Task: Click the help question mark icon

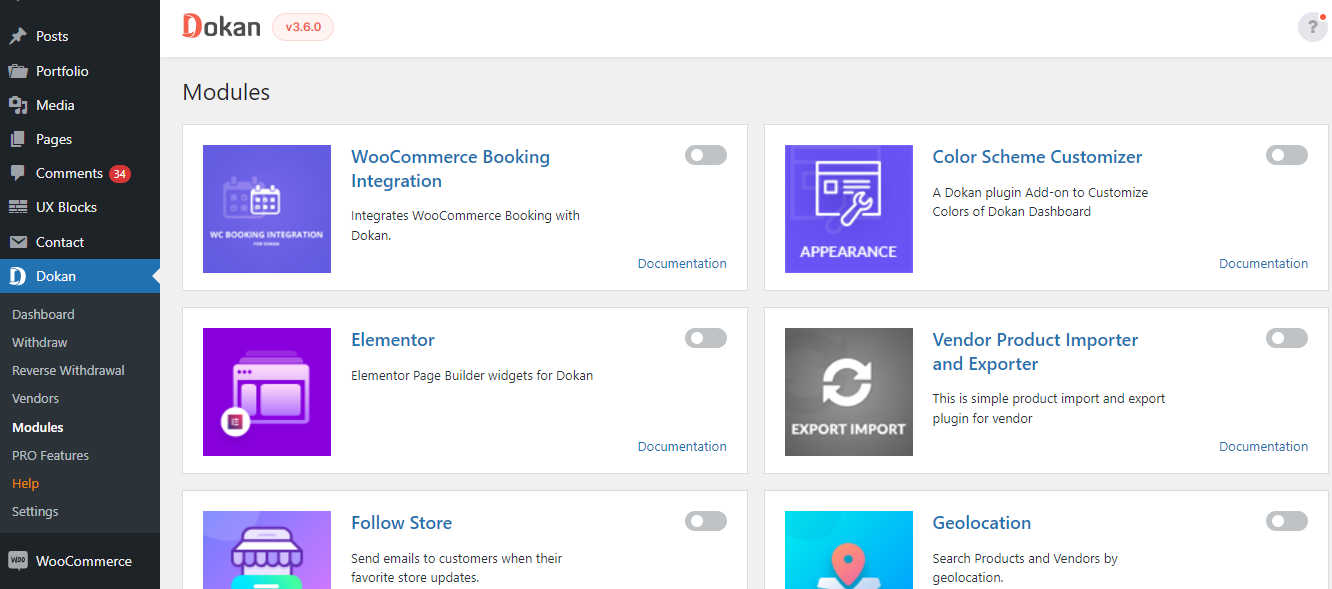Action: coord(1312,27)
